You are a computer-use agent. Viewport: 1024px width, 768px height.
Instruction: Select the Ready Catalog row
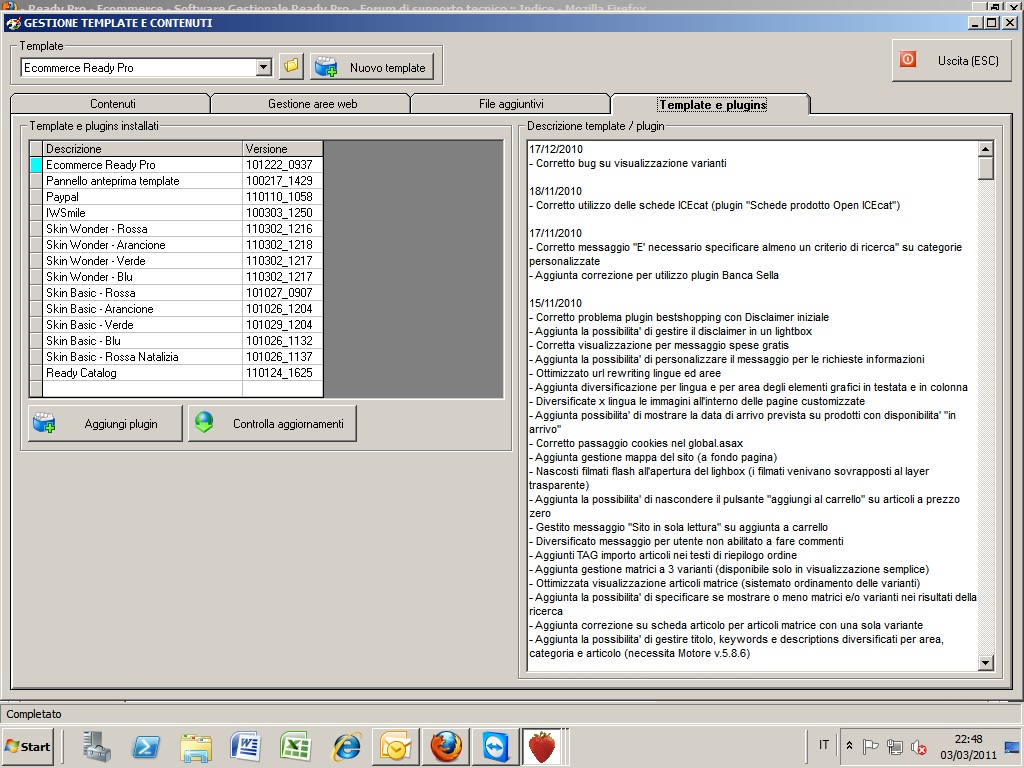coord(176,373)
